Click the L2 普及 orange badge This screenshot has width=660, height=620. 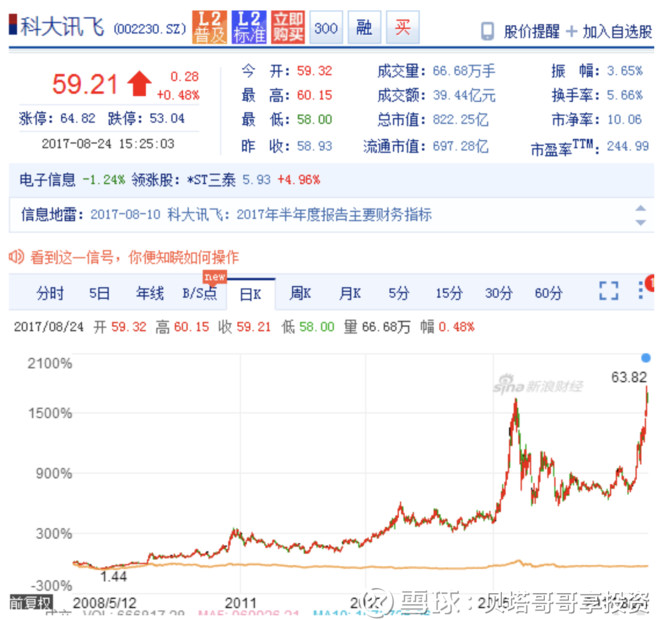(x=210, y=27)
